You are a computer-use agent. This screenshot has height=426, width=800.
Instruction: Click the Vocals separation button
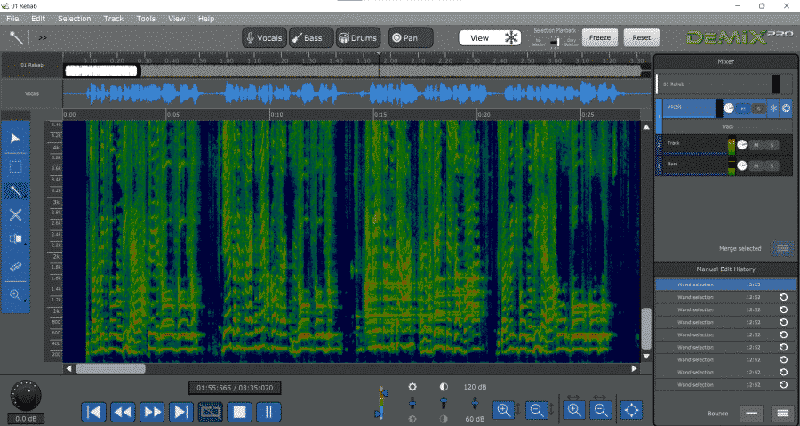click(265, 38)
